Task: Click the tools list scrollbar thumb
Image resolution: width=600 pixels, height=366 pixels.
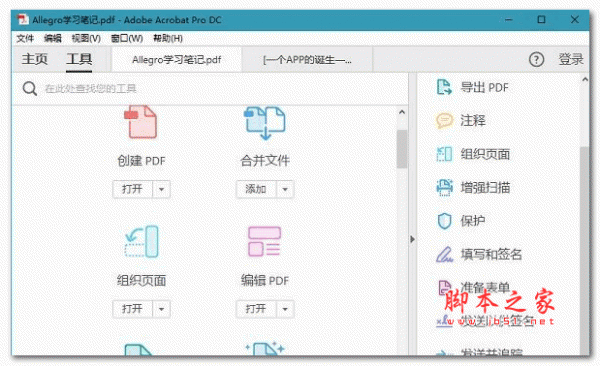Action: [x=402, y=149]
